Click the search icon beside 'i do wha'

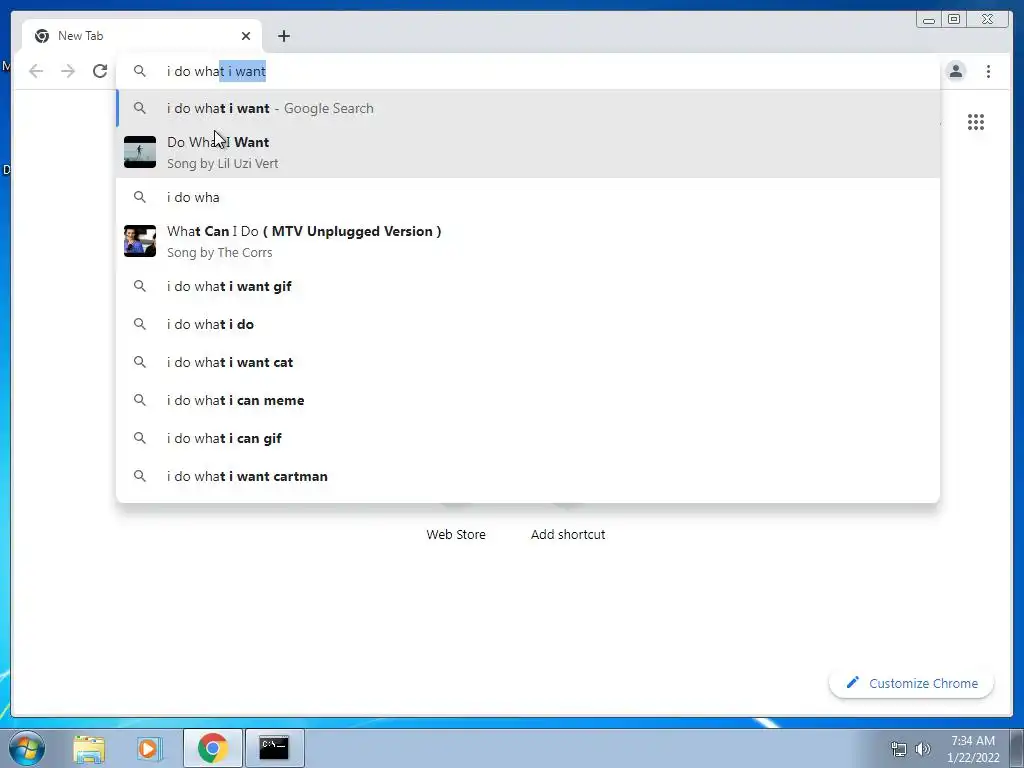[x=140, y=197]
